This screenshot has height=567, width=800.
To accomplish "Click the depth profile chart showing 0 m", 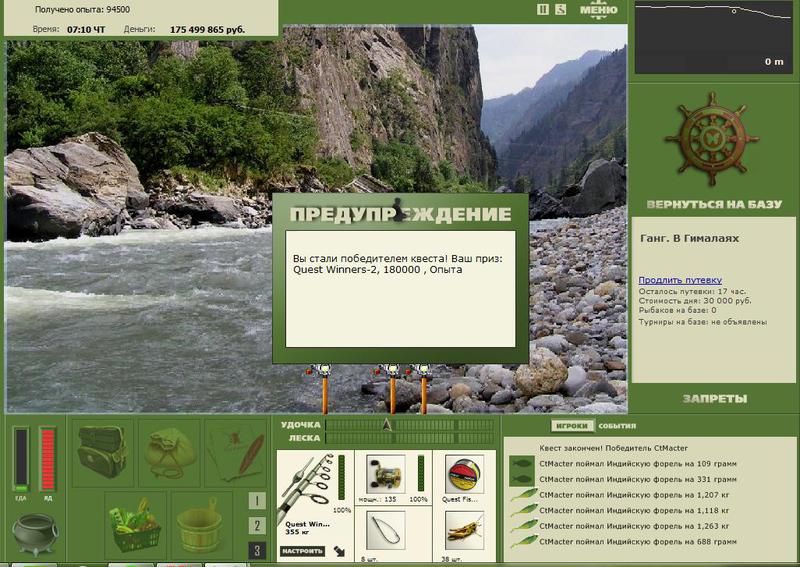I will tap(713, 37).
